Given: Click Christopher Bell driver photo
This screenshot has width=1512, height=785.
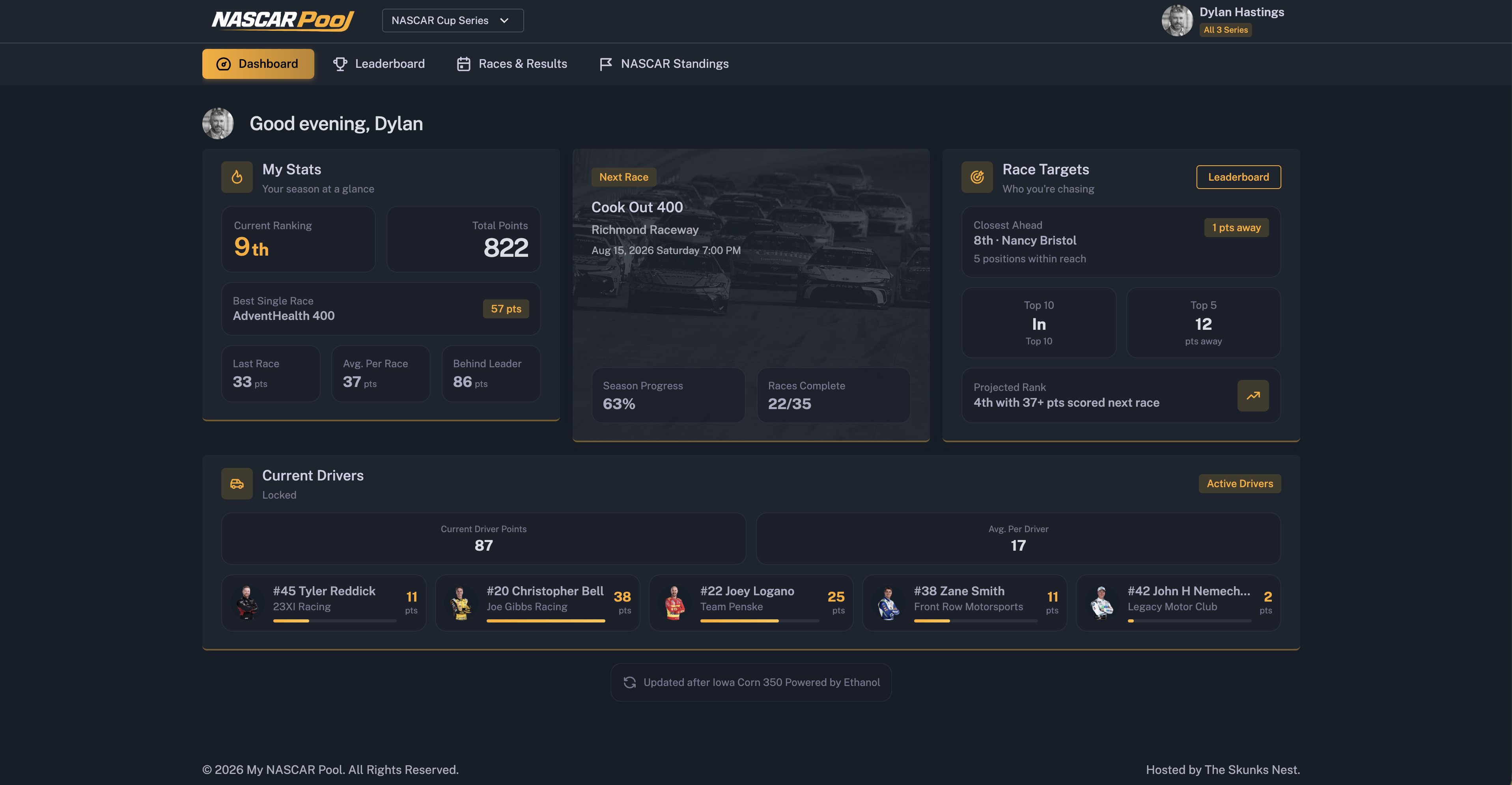Looking at the screenshot, I should pos(461,603).
